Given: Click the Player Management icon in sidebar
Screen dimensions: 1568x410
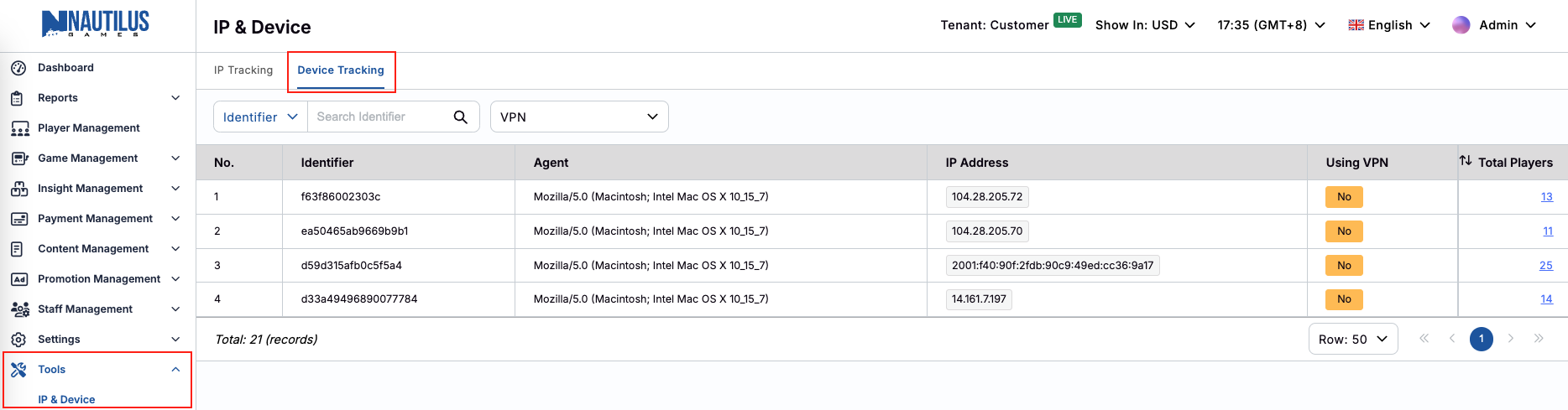Looking at the screenshot, I should tap(19, 128).
